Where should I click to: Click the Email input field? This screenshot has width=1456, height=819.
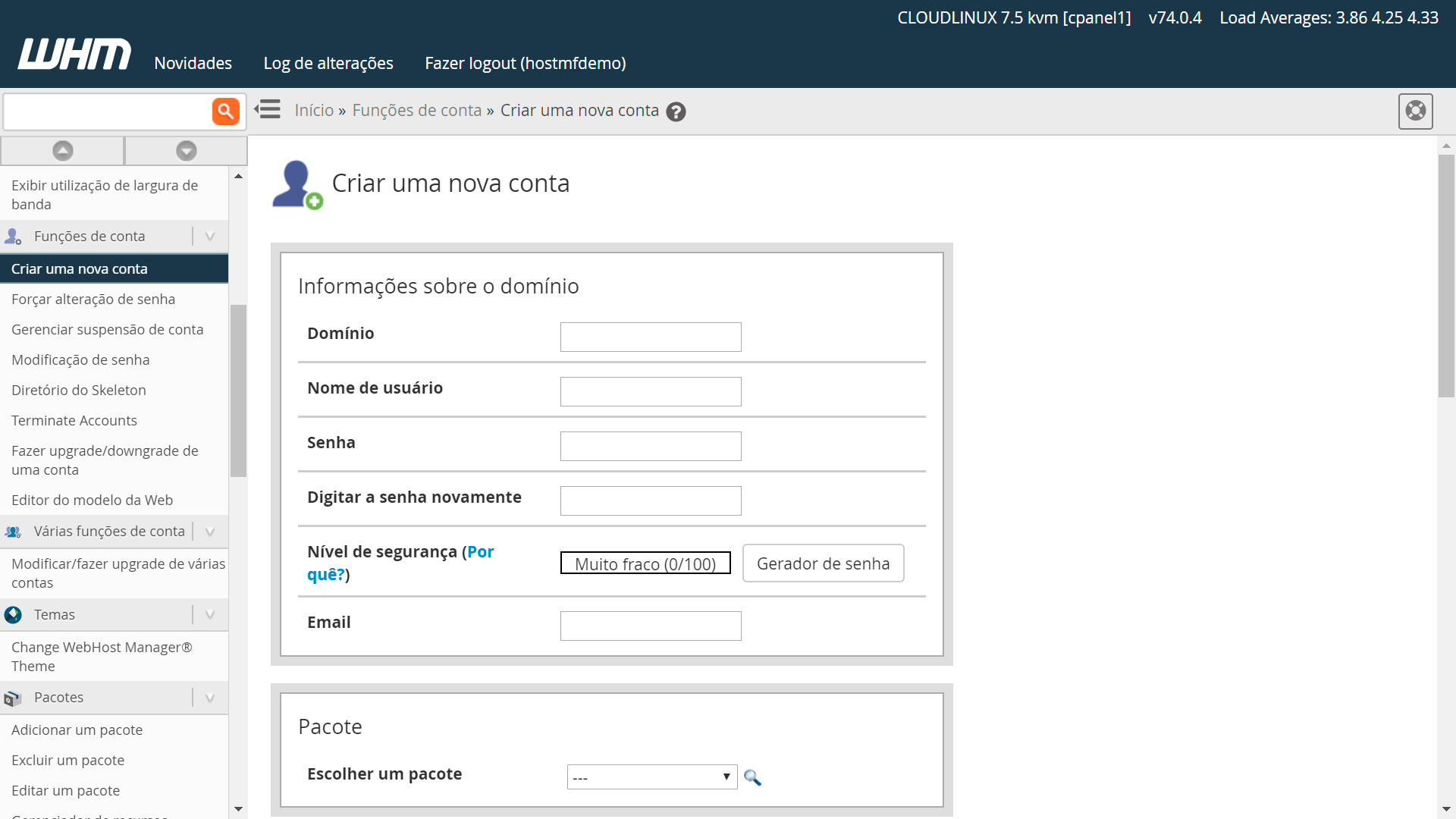[651, 626]
